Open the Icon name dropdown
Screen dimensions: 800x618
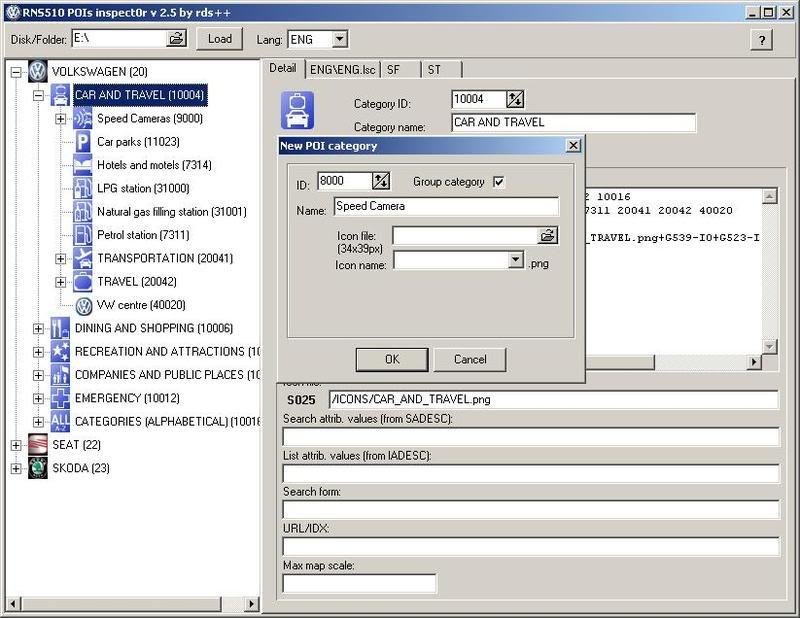[516, 260]
